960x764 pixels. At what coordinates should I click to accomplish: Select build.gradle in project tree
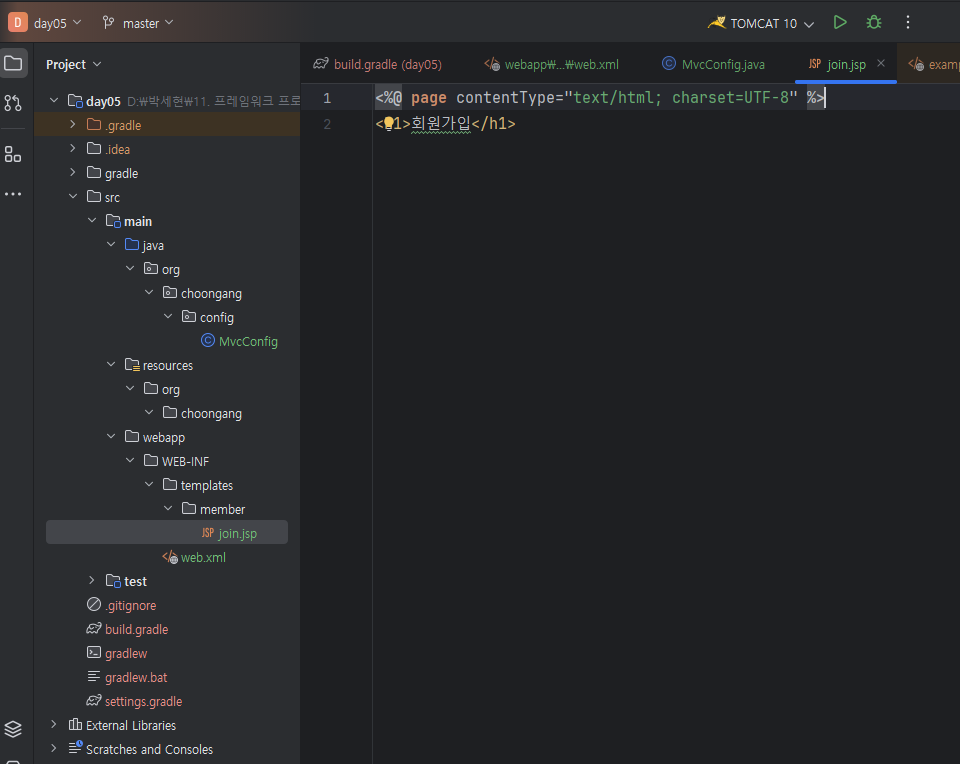[137, 629]
